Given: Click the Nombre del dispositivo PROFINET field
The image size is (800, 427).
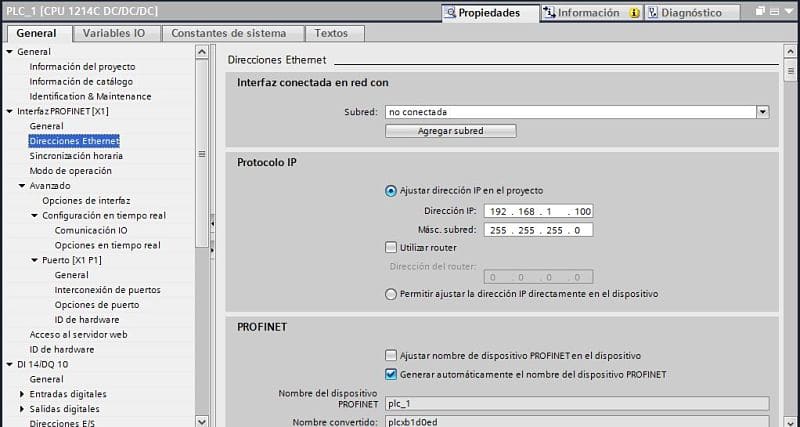Looking at the screenshot, I should (x=576, y=403).
